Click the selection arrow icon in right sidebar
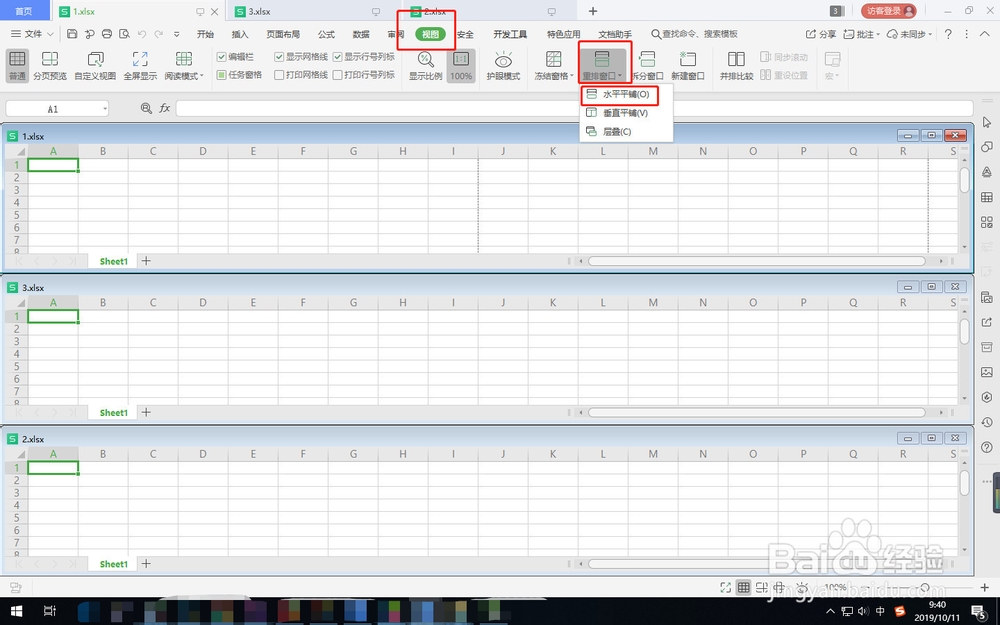 [x=987, y=122]
